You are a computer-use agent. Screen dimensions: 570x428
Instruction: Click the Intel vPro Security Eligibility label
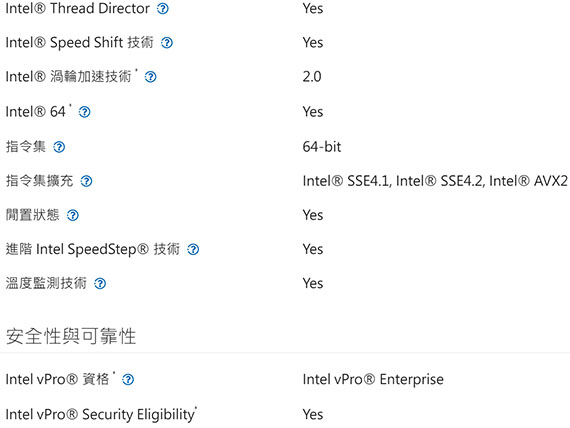click(101, 415)
